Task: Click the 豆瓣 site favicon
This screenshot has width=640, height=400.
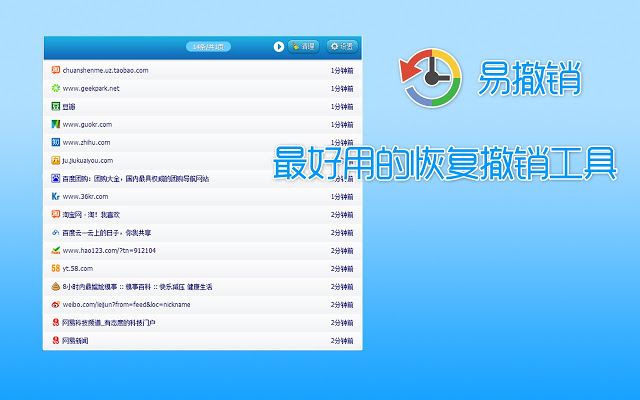Action: pyautogui.click(x=56, y=106)
